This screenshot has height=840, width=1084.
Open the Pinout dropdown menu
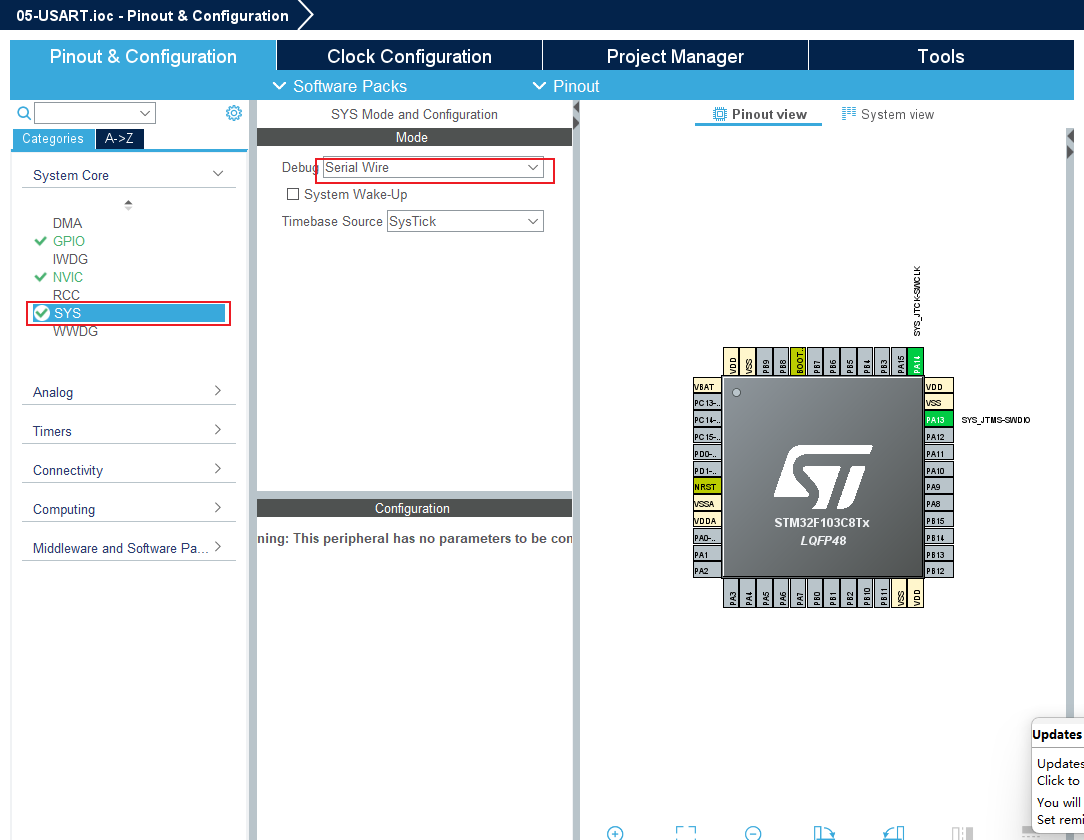pyautogui.click(x=566, y=86)
